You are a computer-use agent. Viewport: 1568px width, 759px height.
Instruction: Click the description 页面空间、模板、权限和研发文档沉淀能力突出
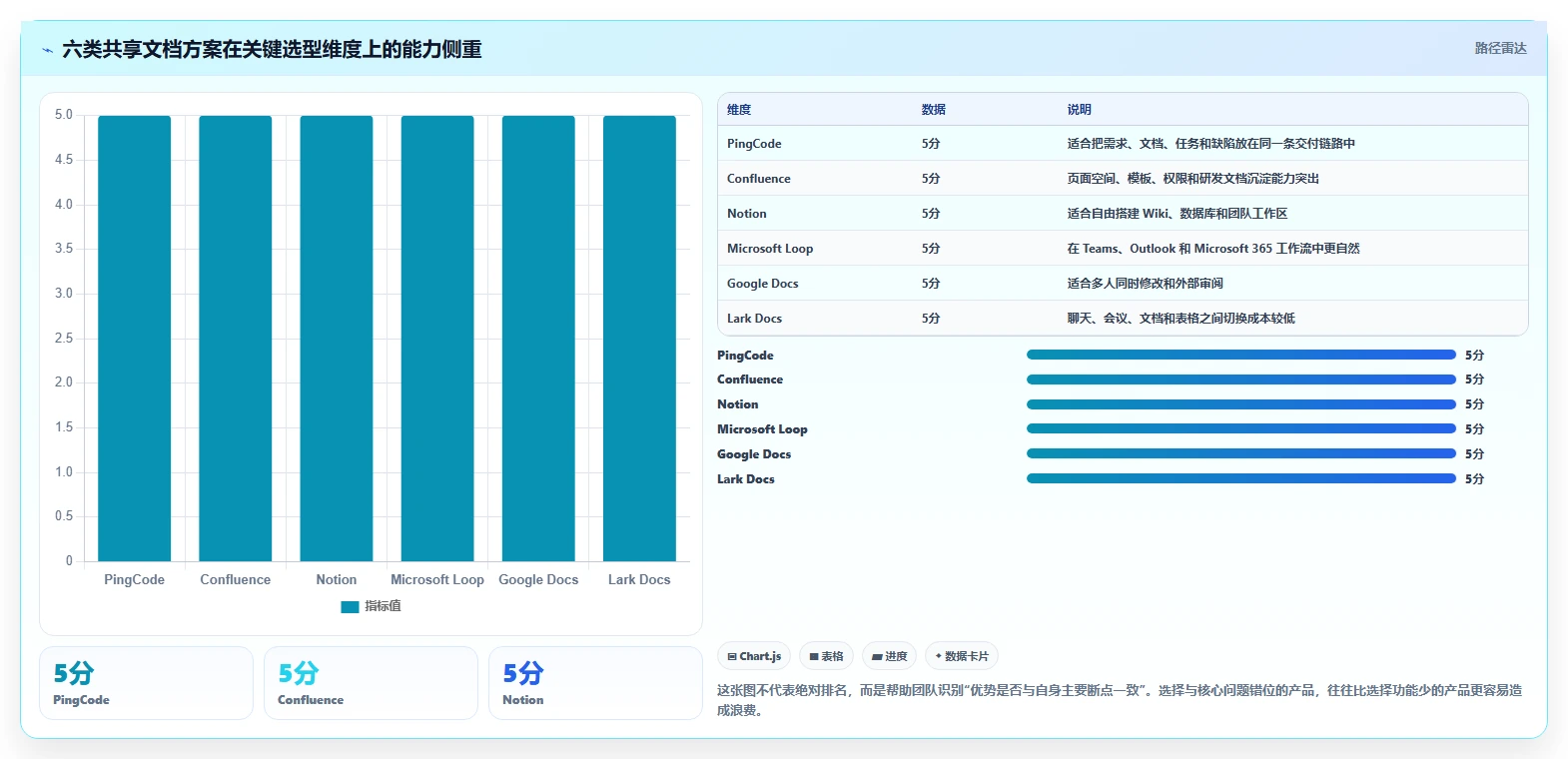[1192, 179]
